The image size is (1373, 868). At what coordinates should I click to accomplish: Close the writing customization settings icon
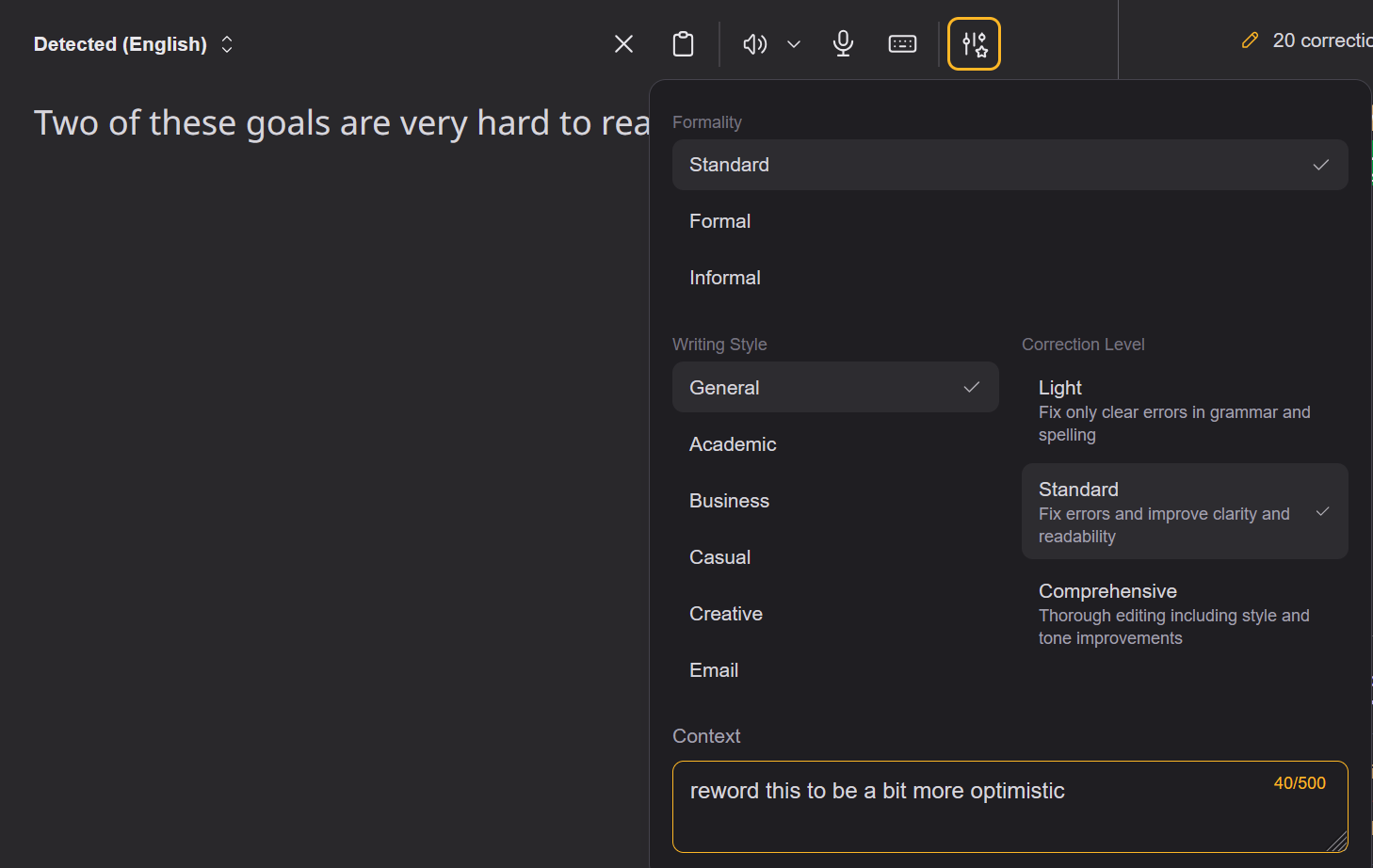click(974, 44)
